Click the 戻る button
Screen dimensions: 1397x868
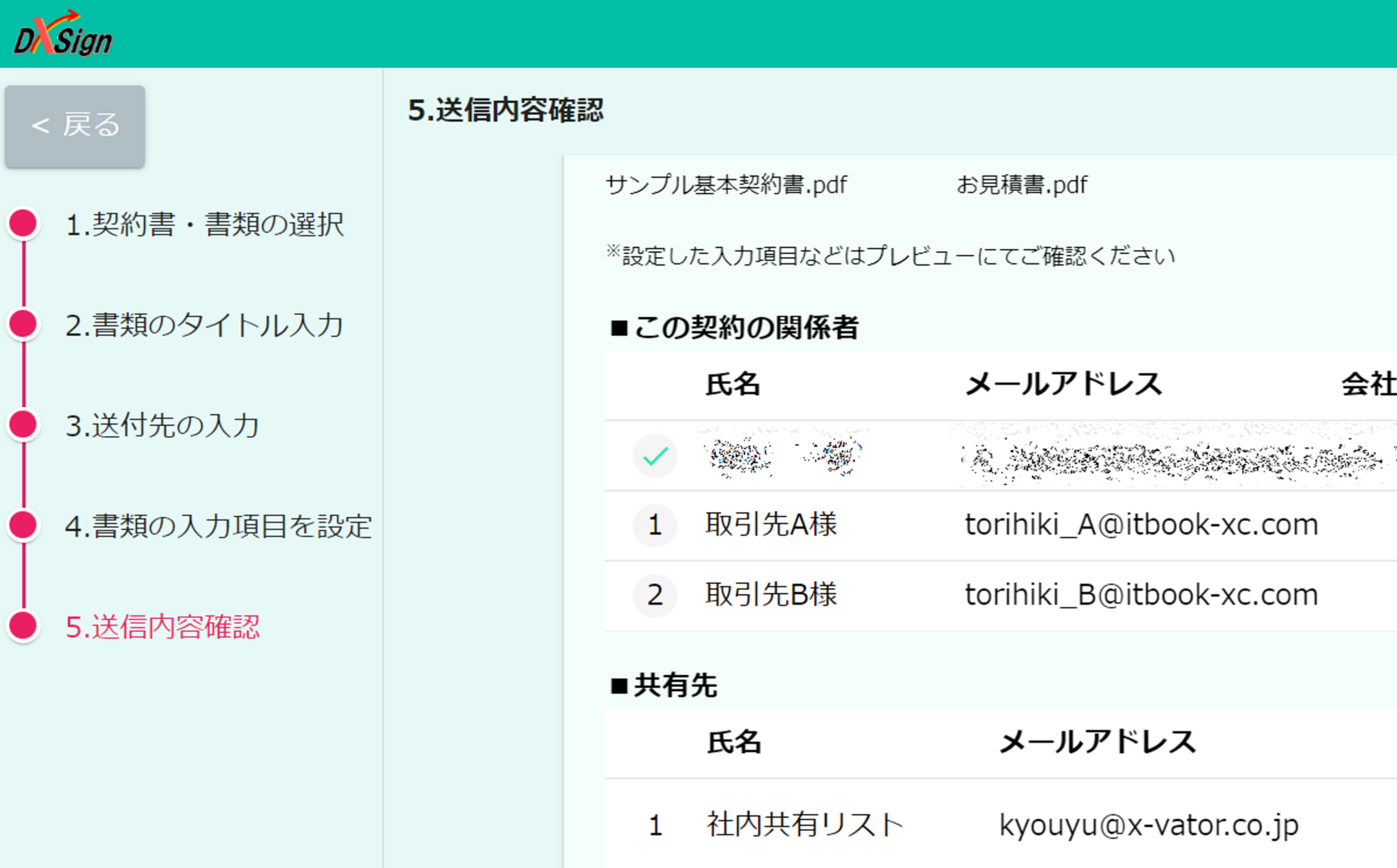(x=74, y=125)
